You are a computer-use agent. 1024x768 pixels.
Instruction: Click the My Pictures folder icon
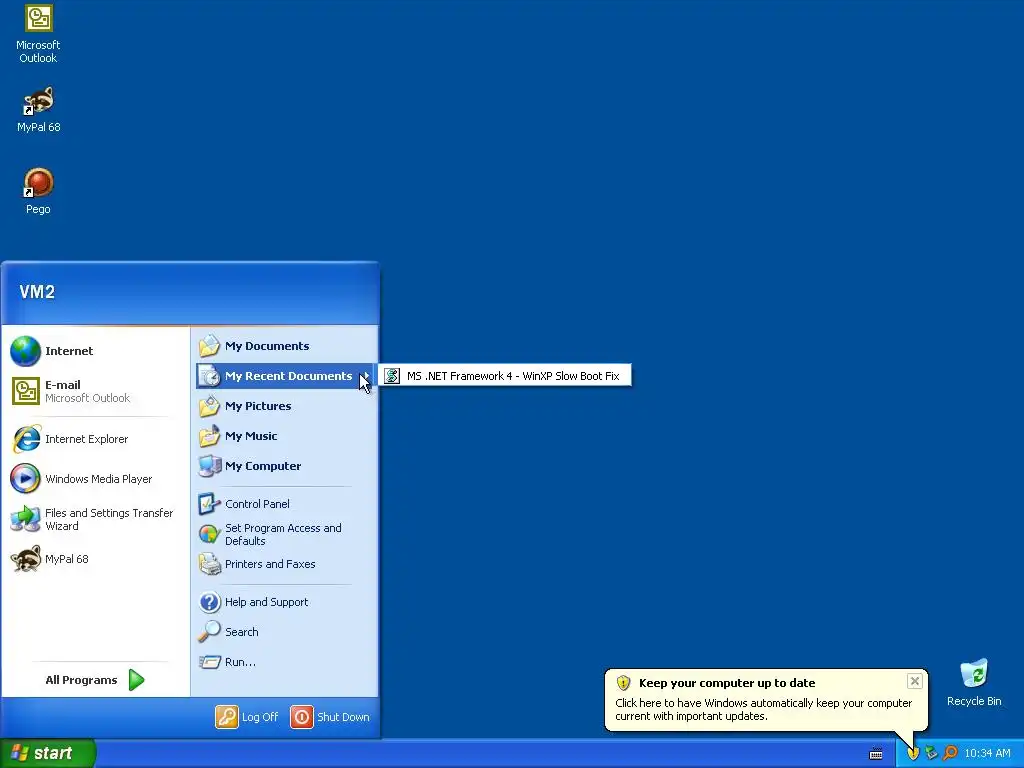pos(210,406)
